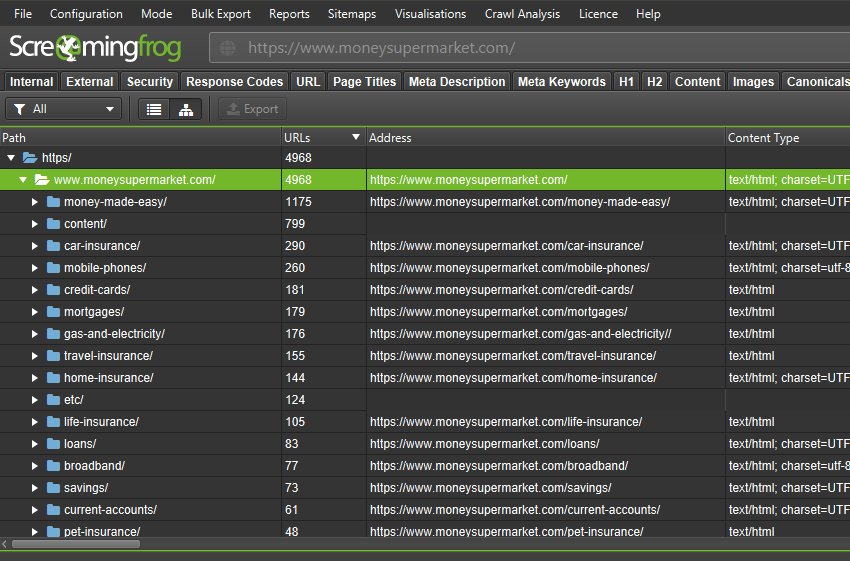This screenshot has width=850, height=561.
Task: Click the globe icon in URL bar
Action: point(228,48)
